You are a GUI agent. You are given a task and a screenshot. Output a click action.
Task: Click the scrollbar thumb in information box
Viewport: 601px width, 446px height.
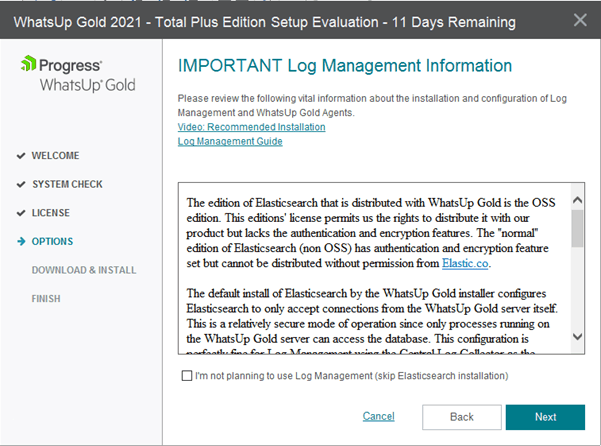[x=577, y=228]
